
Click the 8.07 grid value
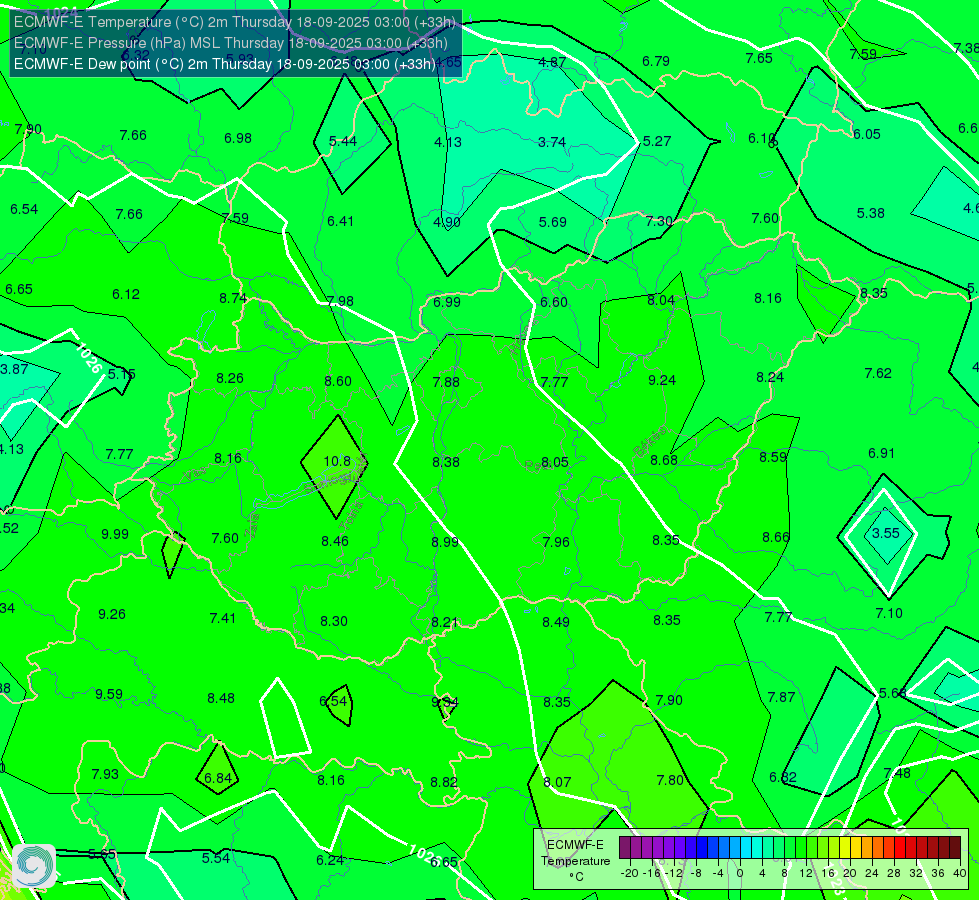click(557, 781)
